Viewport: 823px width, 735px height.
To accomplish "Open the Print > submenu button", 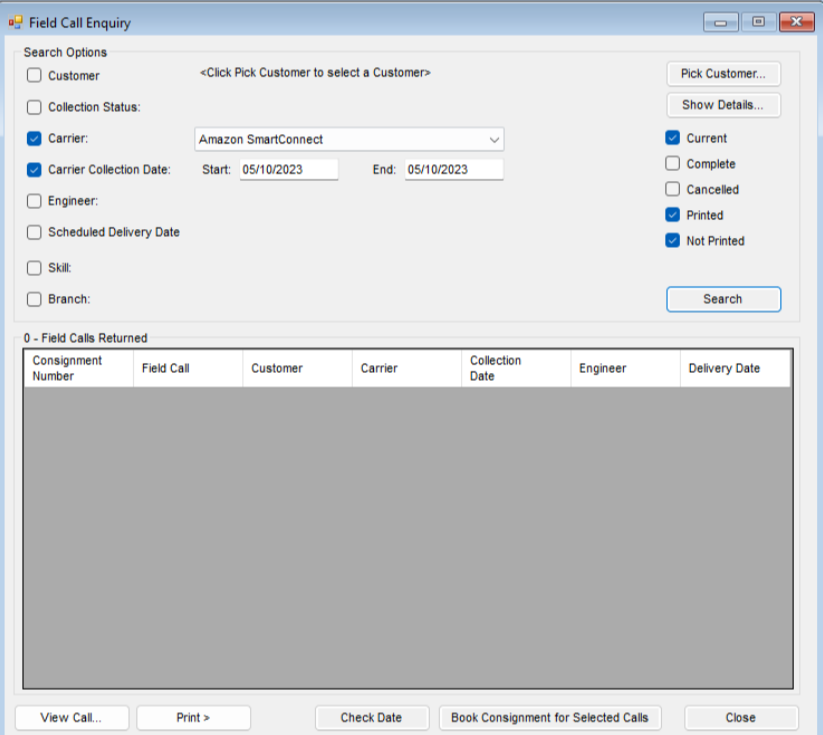I will click(193, 717).
